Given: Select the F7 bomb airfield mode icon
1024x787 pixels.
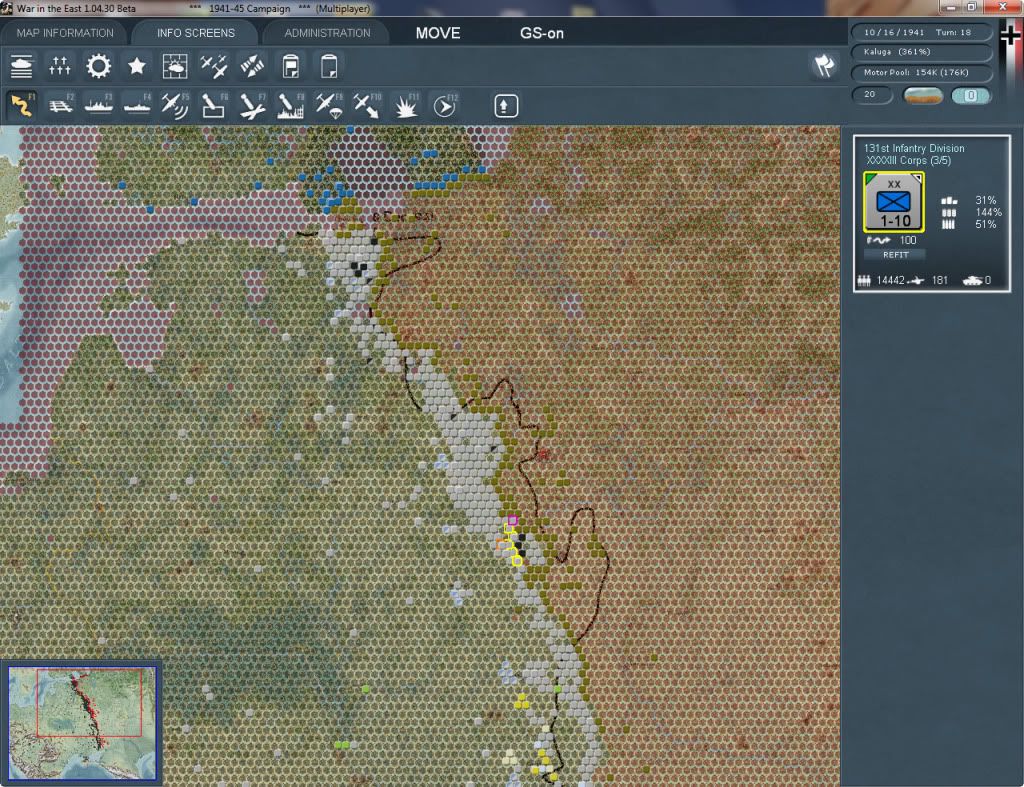Looking at the screenshot, I should pyautogui.click(x=252, y=105).
